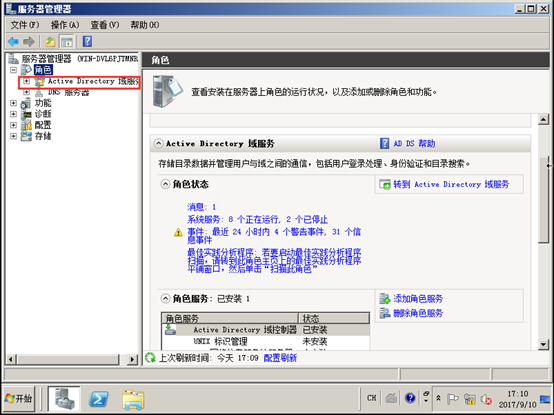The width and height of the screenshot is (554, 415).
Task: Expand the 功能 tree node
Action: tap(13, 103)
